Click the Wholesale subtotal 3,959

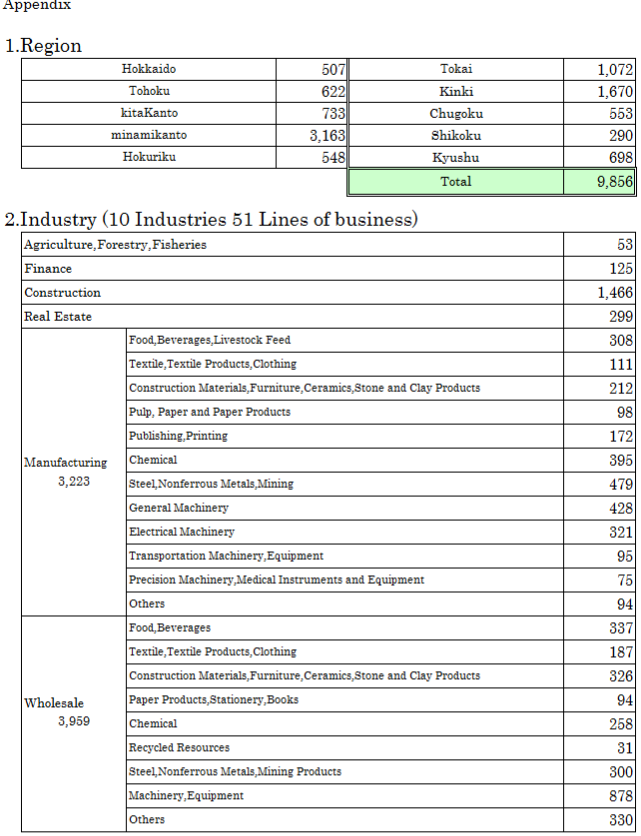(x=74, y=721)
